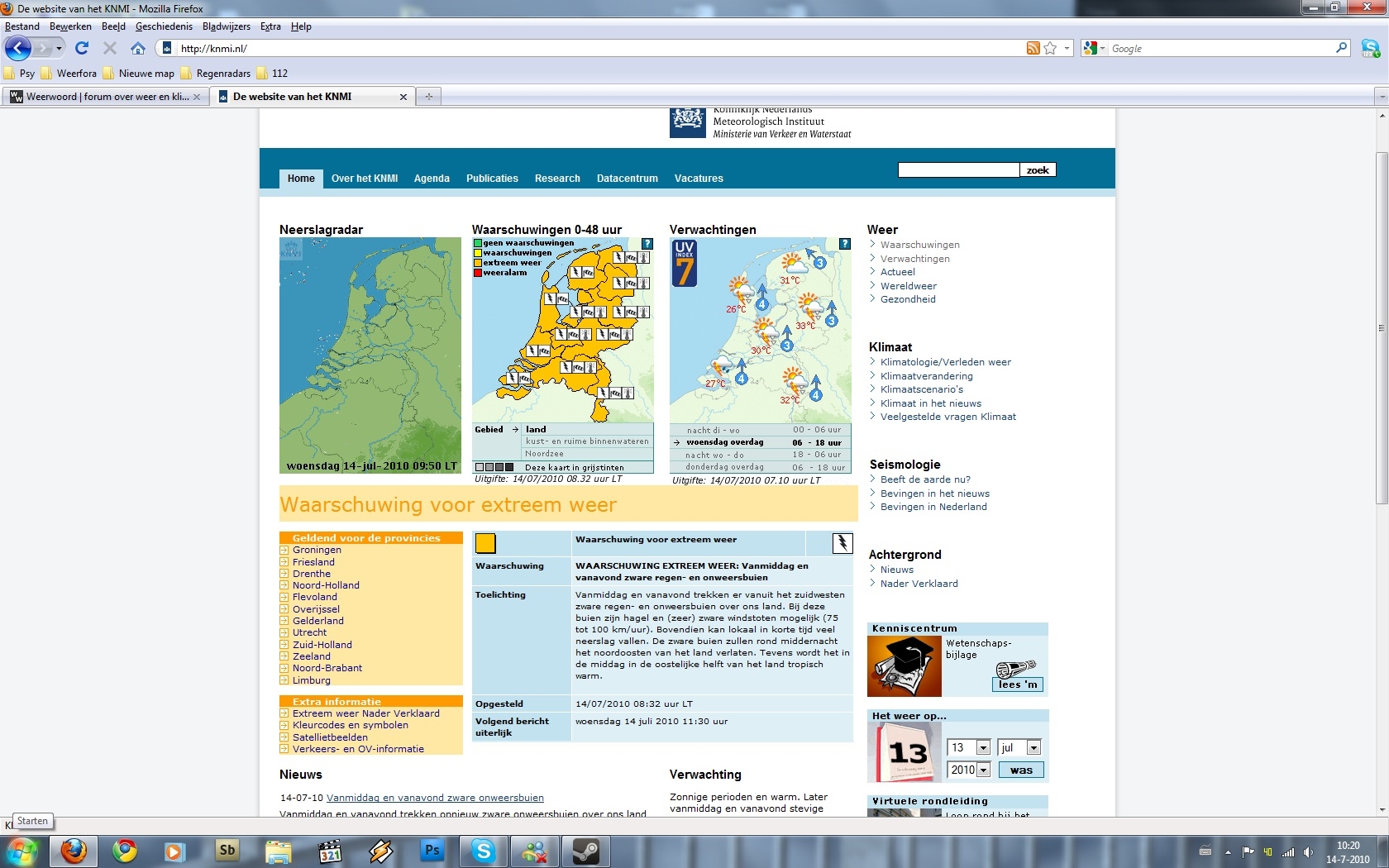
Task: Open a new tab with plus button
Action: [x=428, y=97]
